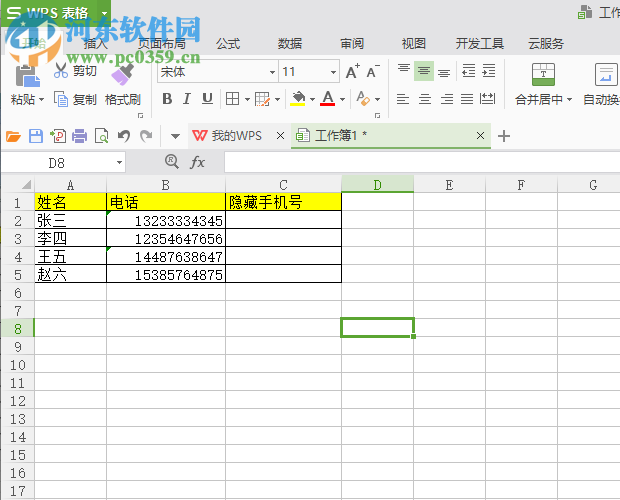Apply red font color A
Screen dimensions: 620x500
pos(328,98)
